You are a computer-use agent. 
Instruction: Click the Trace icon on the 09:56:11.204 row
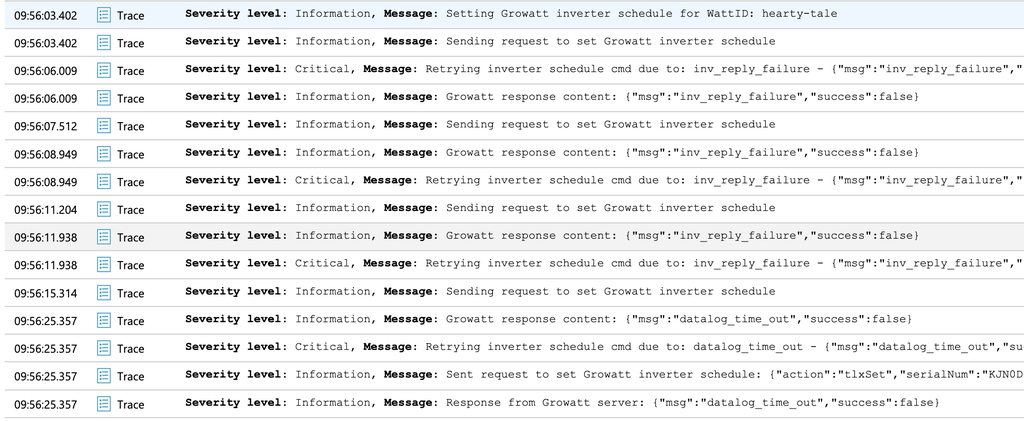pyautogui.click(x=103, y=209)
